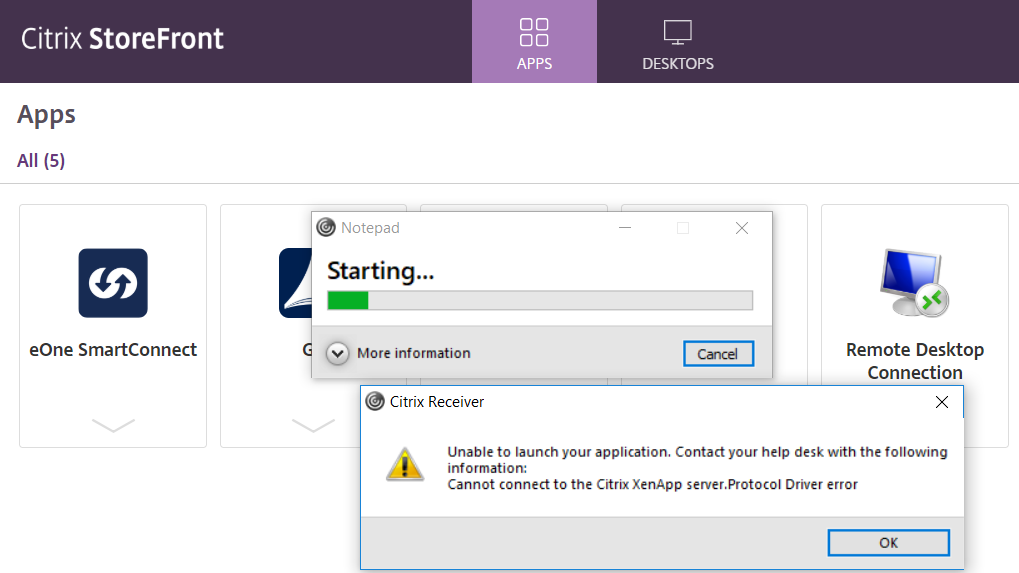Switch to the APPS tab
The height and width of the screenshot is (573, 1019).
[534, 42]
